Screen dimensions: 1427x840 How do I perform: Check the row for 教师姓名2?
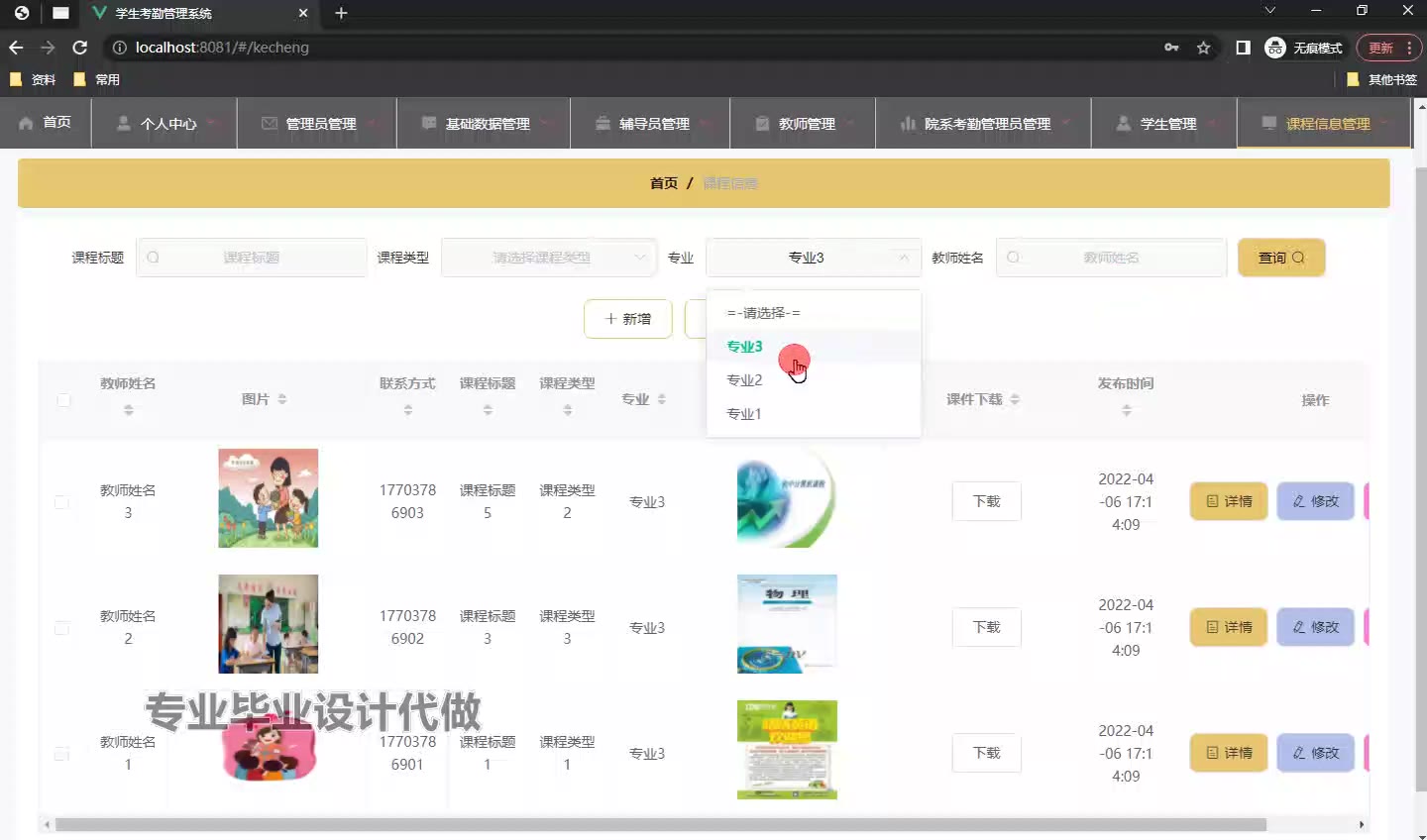click(61, 628)
